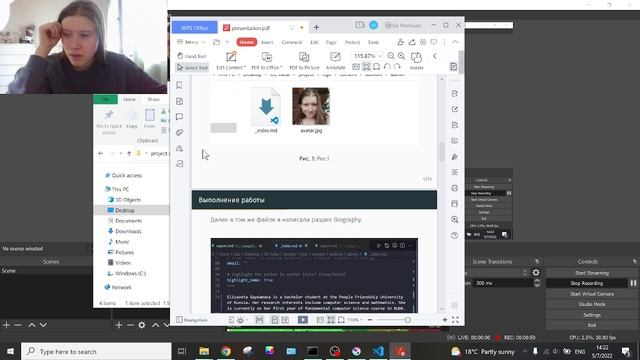This screenshot has height=360, width=640.
Task: Open the thumbnail panel in WPS sidebar
Action: [179, 101]
